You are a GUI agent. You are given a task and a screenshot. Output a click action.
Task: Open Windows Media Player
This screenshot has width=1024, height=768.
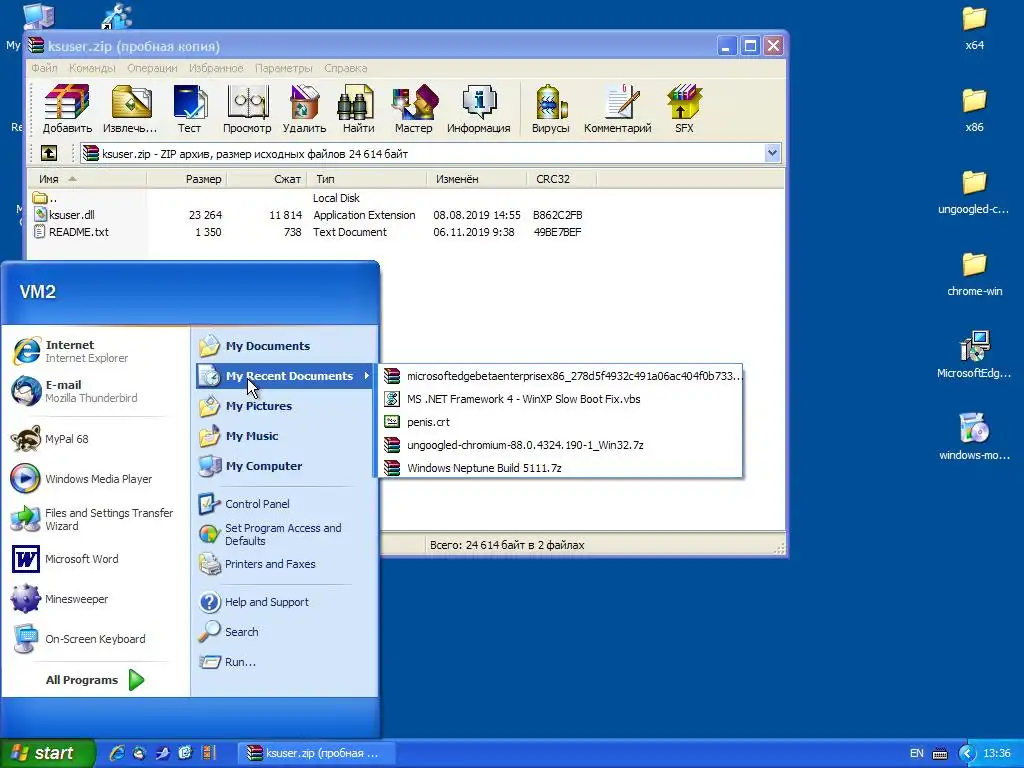point(95,479)
